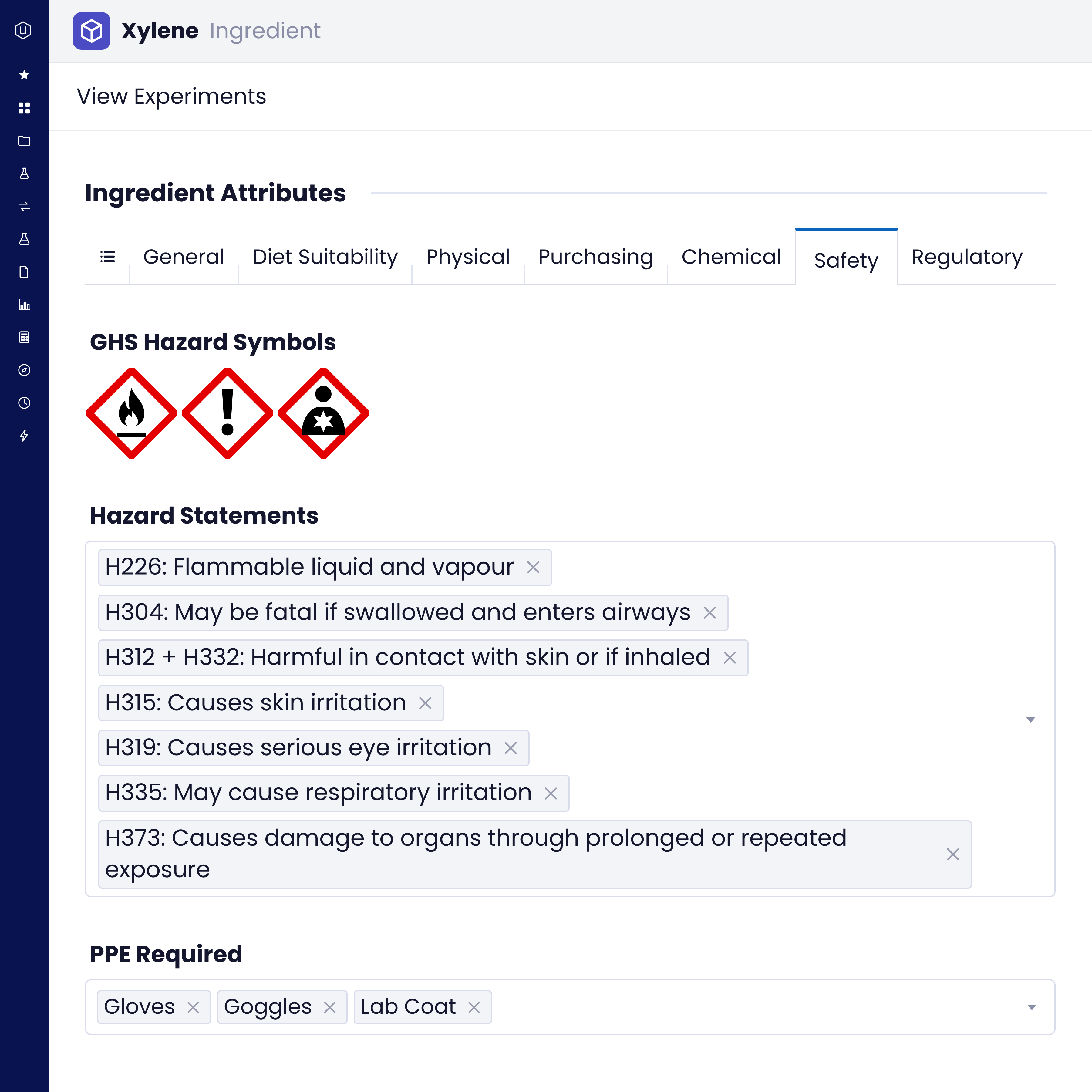Image resolution: width=1092 pixels, height=1092 pixels.
Task: Open the bar chart sidebar icon
Action: [24, 305]
